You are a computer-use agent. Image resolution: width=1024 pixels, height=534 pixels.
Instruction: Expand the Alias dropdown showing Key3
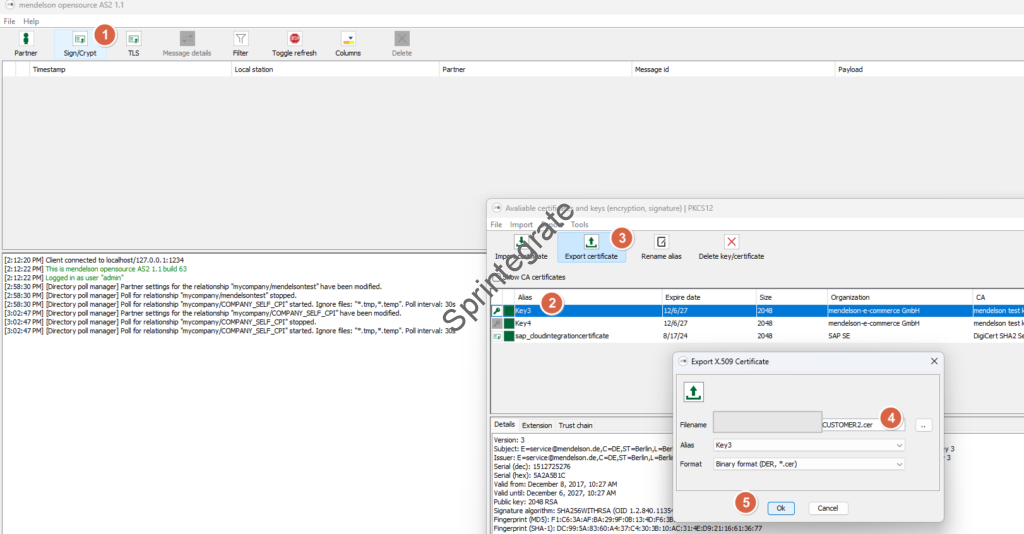coord(809,445)
